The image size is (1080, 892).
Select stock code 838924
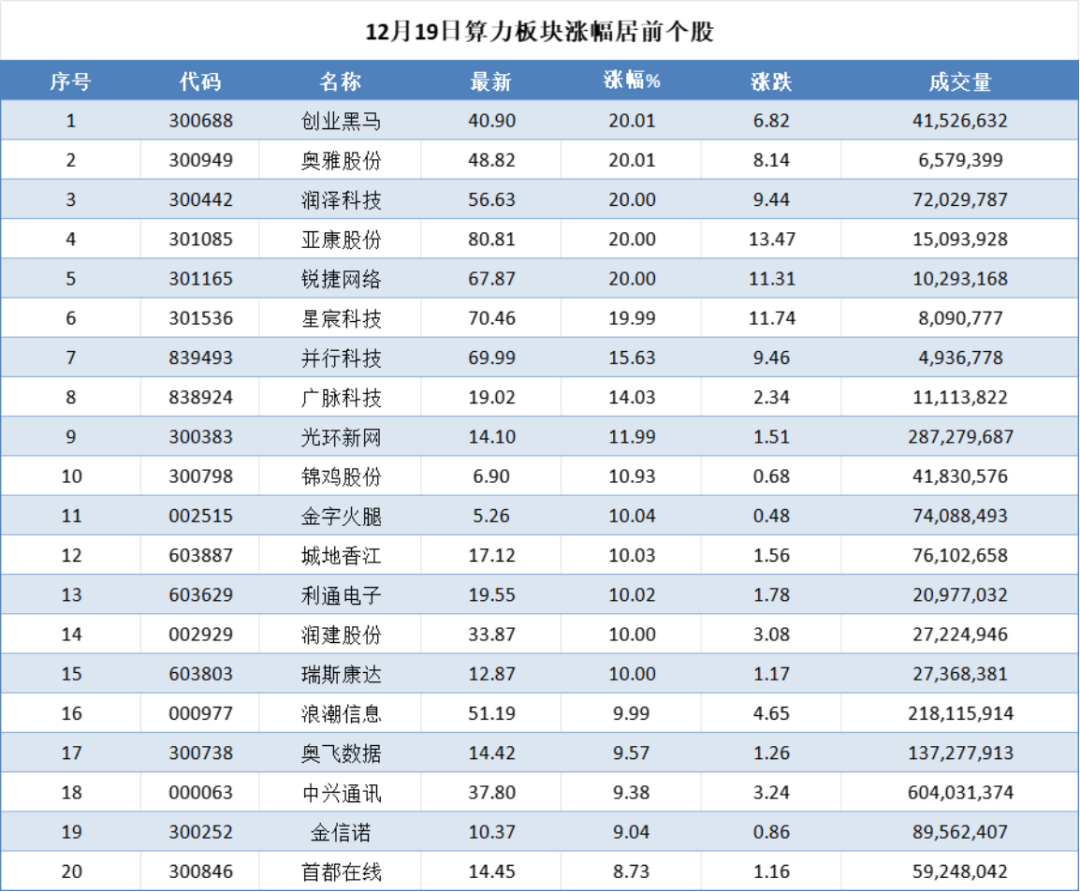(x=200, y=397)
